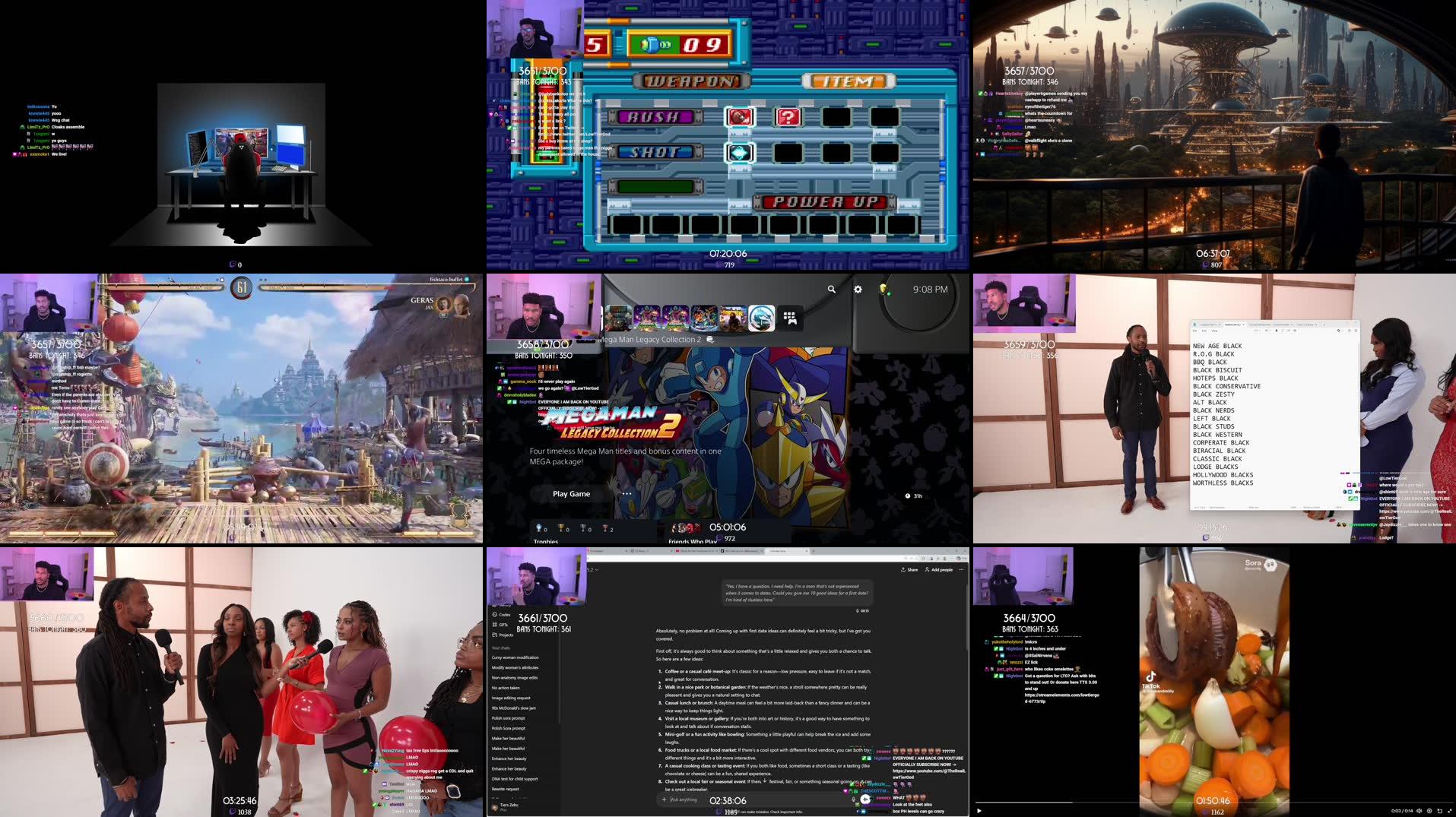Screen dimensions: 1456x817
Task: Select the Mortal Kombat 1 game tile
Action: [761, 319]
